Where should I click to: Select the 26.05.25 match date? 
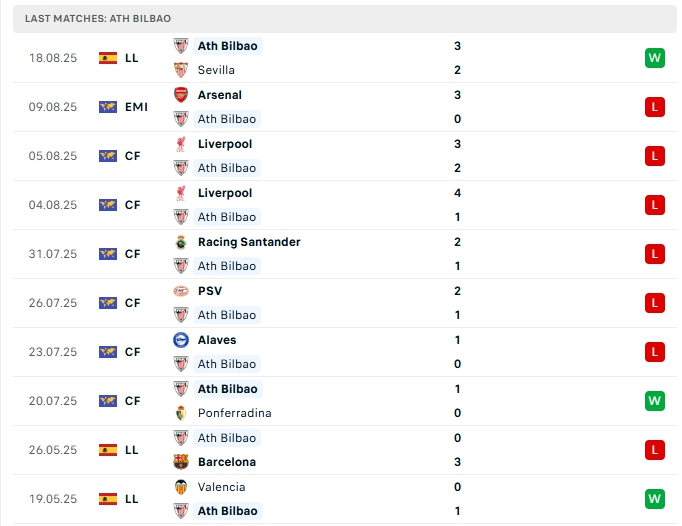tap(53, 450)
